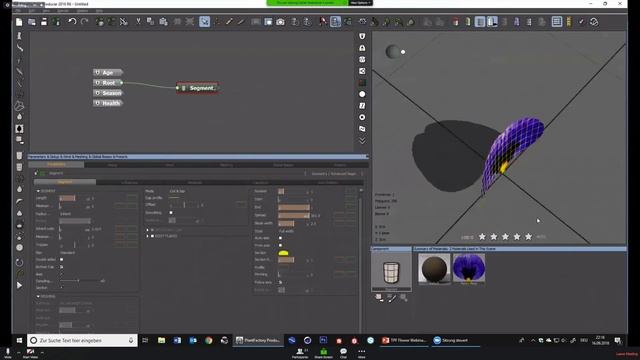Open Chrome from the taskbar
640x360 pixels.
pyautogui.click(x=209, y=340)
